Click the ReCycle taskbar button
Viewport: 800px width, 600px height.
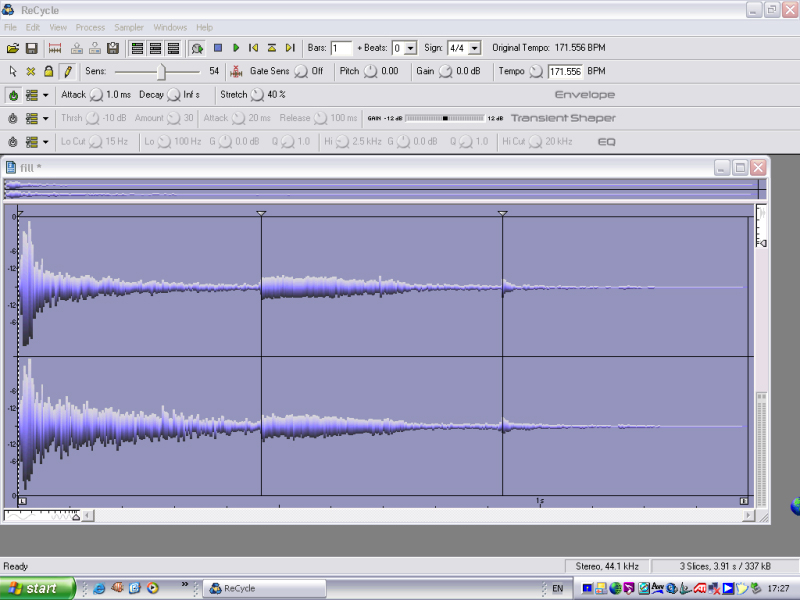tap(265, 588)
